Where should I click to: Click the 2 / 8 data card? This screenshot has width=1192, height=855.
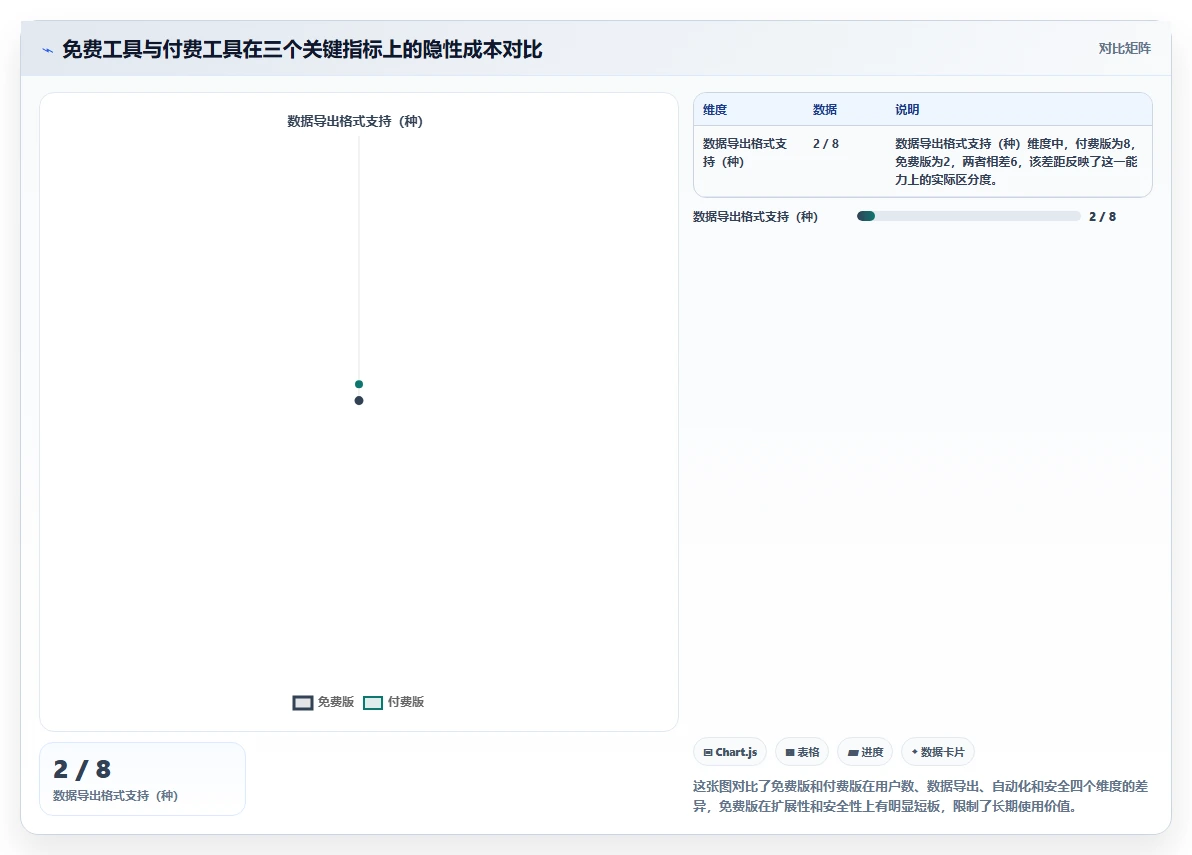[x=142, y=779]
